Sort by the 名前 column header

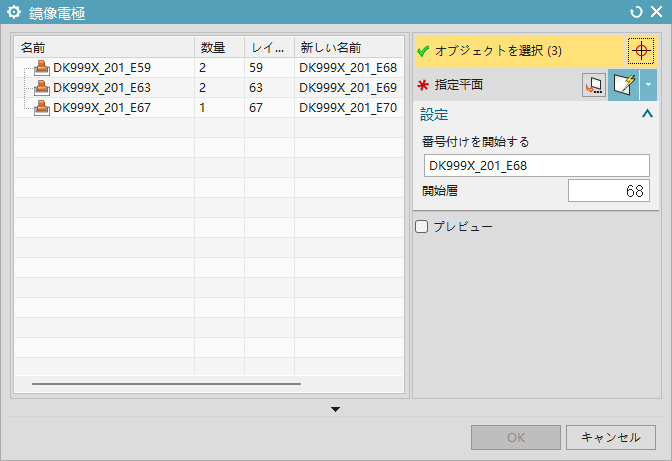(104, 48)
